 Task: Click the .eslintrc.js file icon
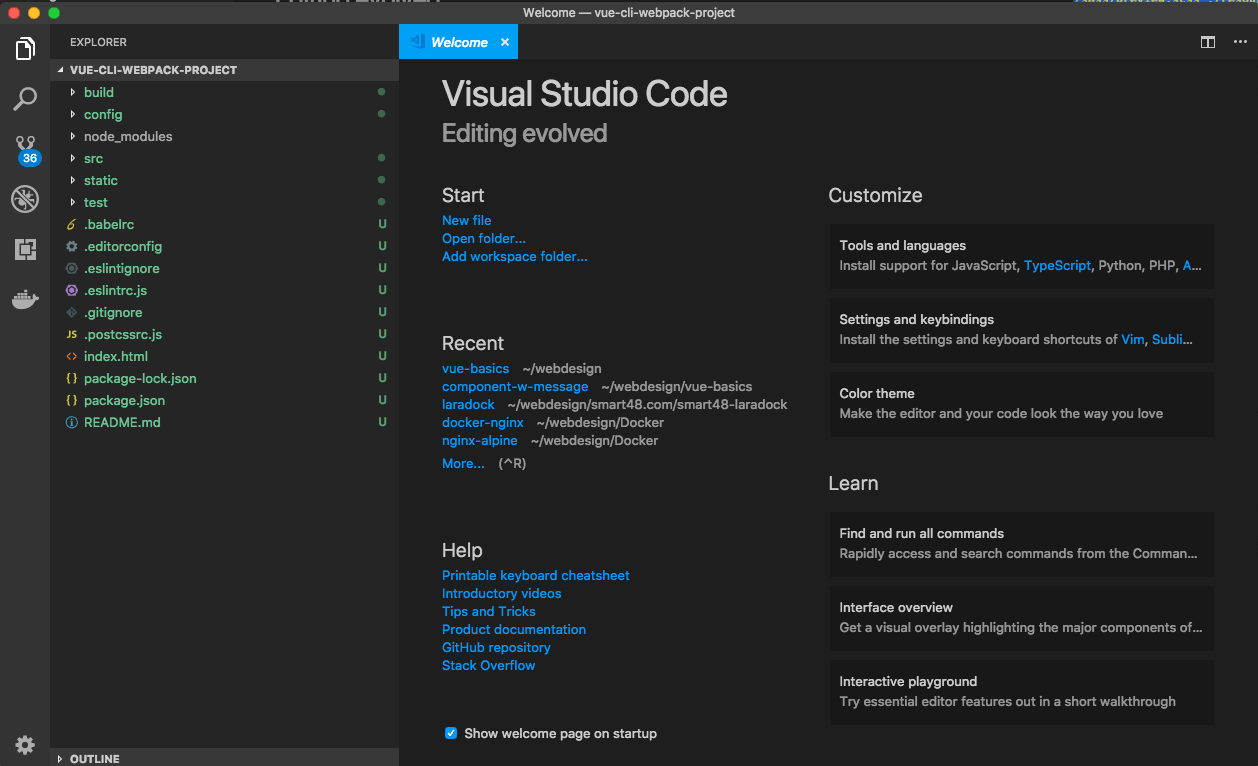point(71,290)
